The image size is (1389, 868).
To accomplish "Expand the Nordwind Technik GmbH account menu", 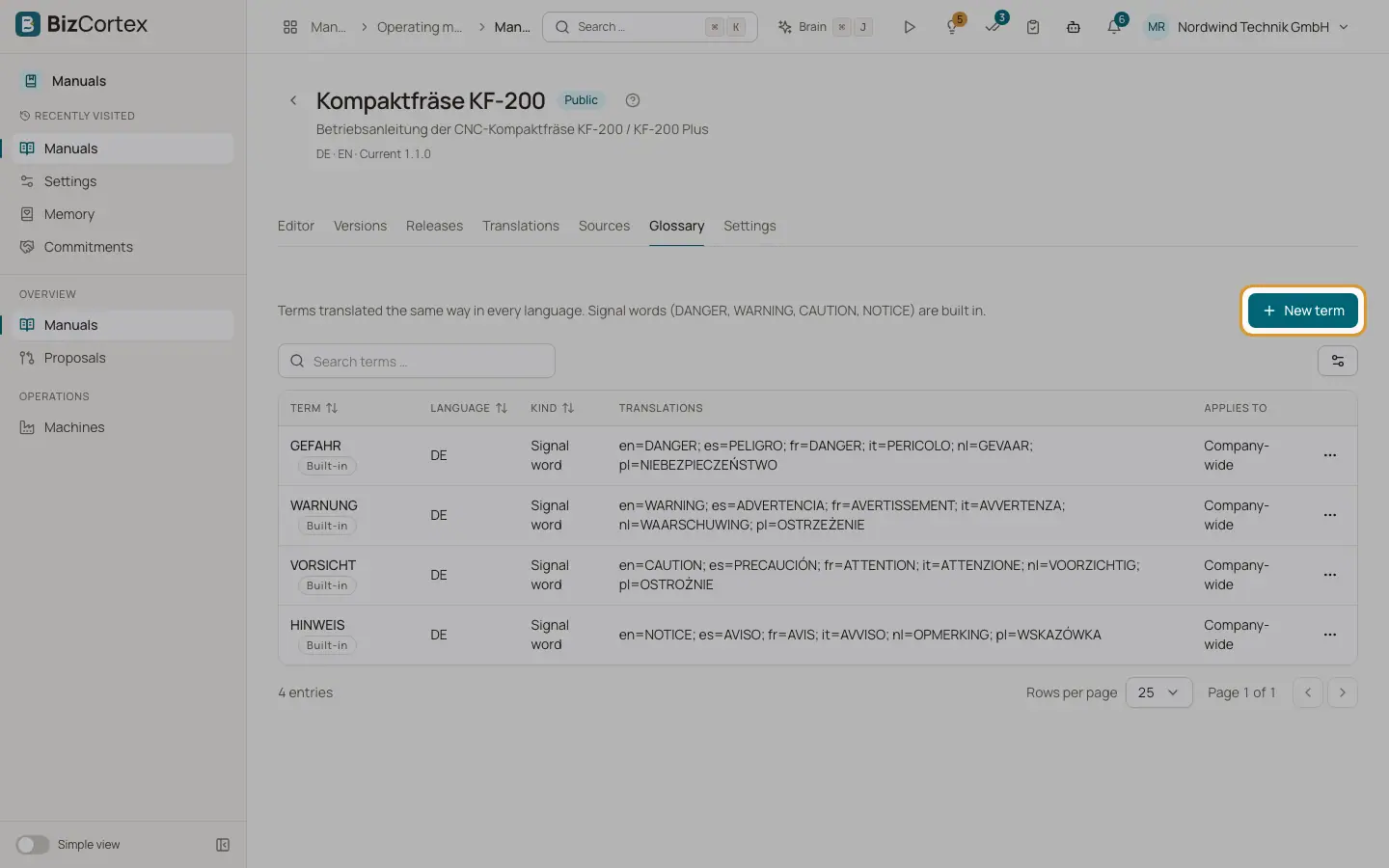I will pos(1247,27).
